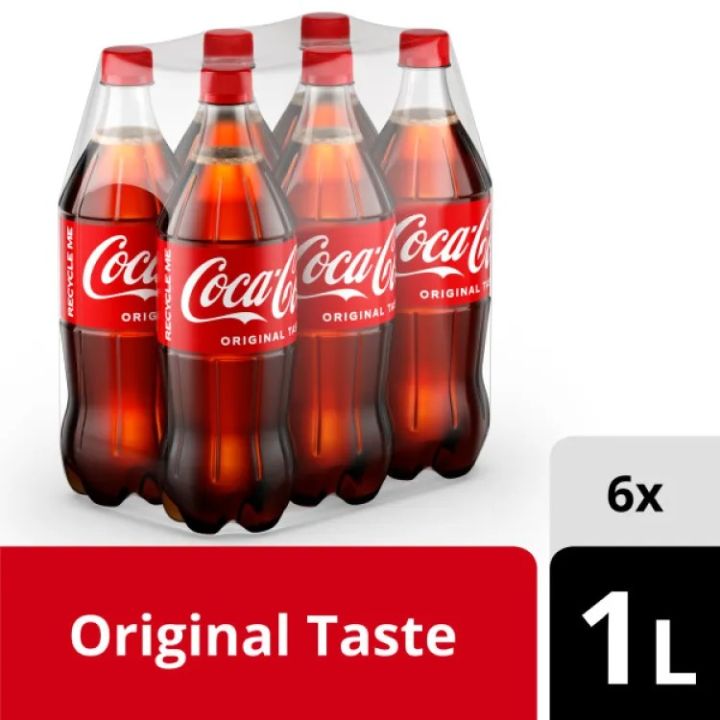
Task: Click the back-left bottle's red cap
Action: click(x=229, y=46)
